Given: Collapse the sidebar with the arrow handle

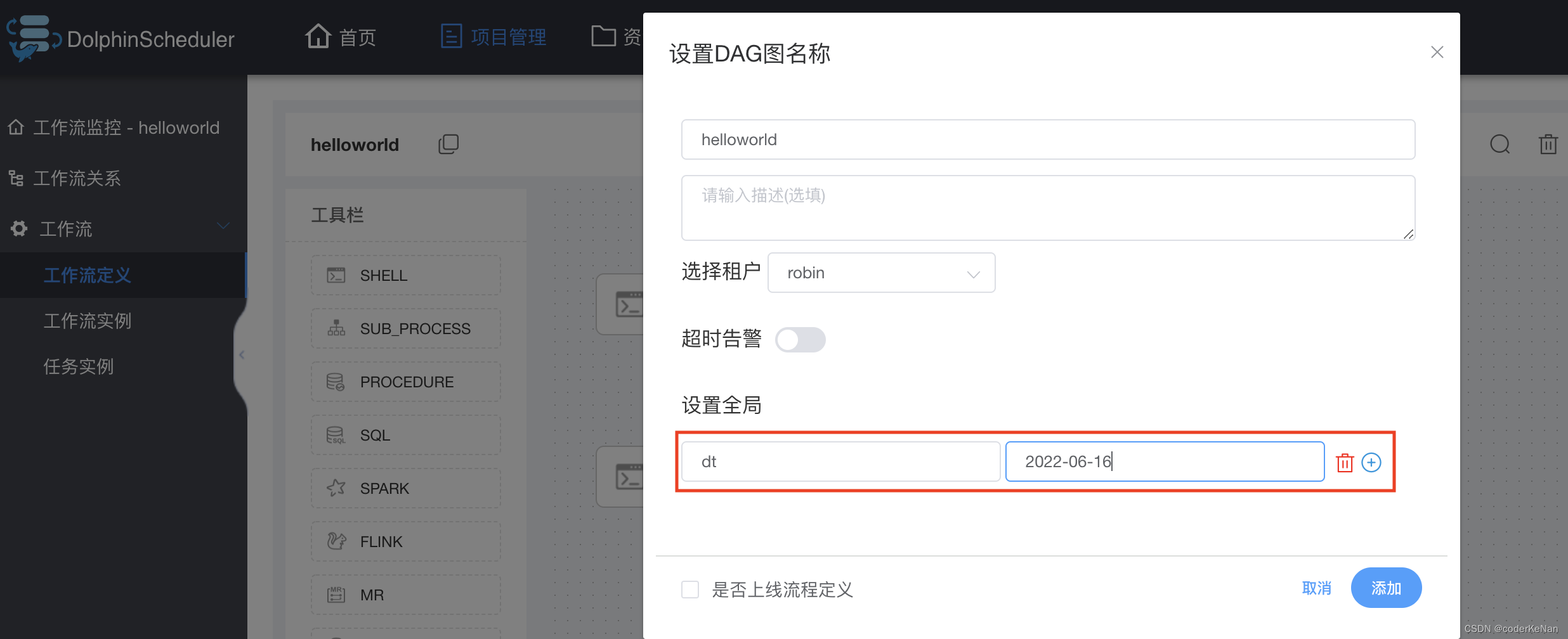Looking at the screenshot, I should point(242,355).
